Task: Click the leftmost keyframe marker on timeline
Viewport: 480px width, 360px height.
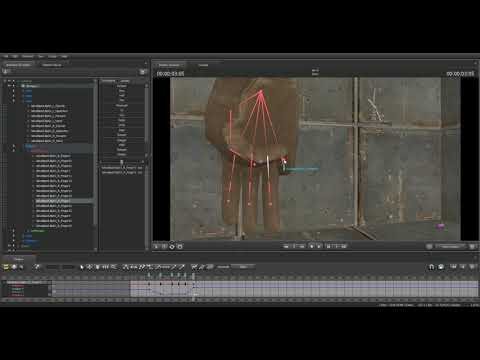Action: click(149, 284)
